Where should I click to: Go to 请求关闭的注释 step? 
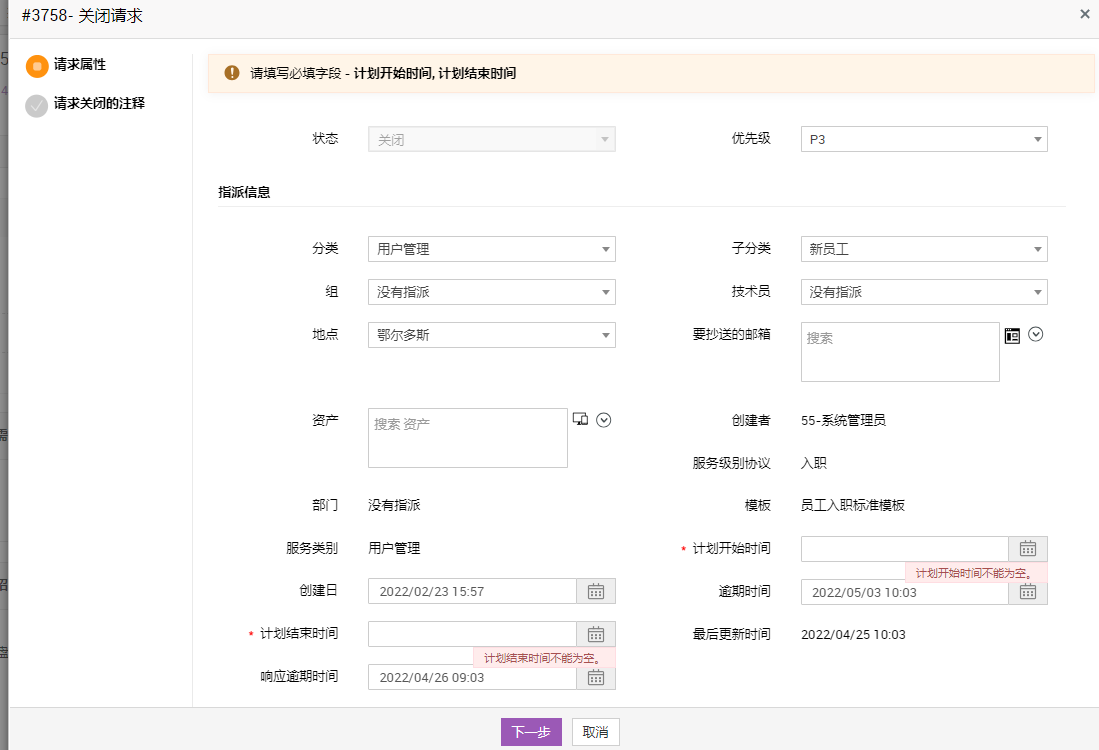pyautogui.click(x=98, y=103)
